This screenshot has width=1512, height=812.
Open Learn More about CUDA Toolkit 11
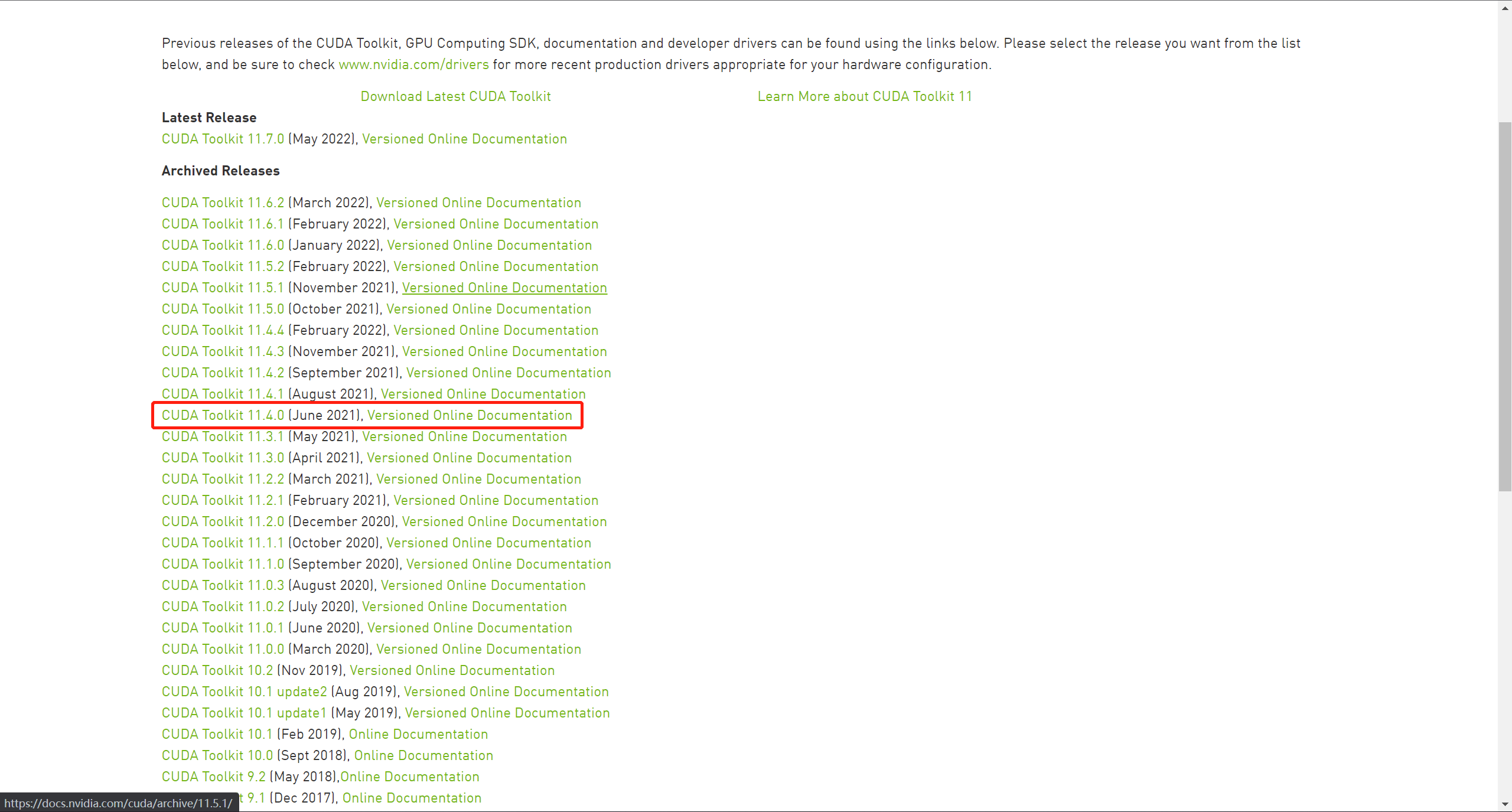(865, 96)
